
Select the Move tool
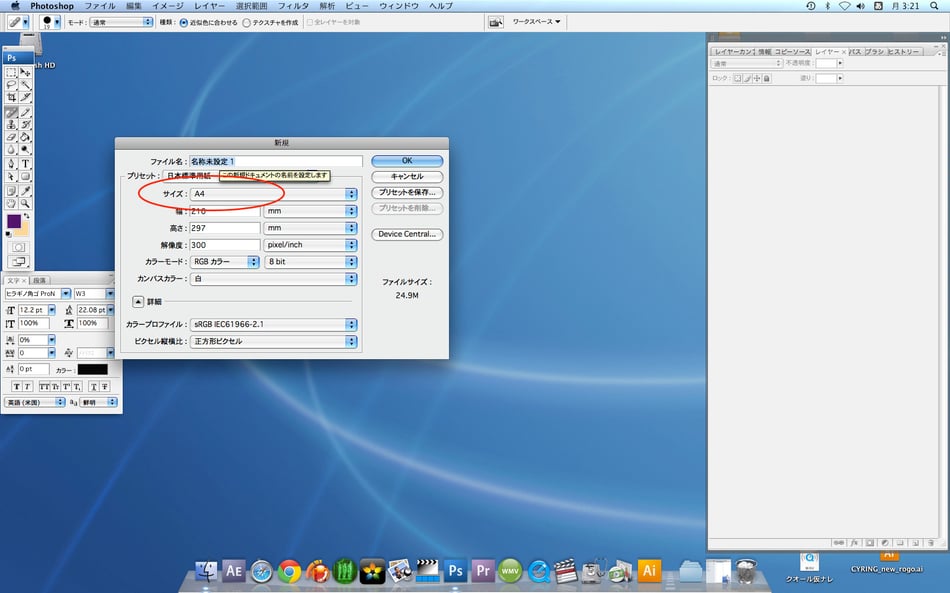pos(25,72)
